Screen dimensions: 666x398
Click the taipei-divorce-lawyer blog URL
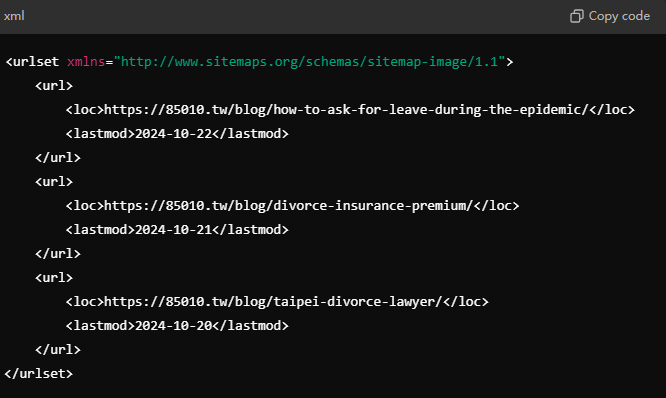coord(273,302)
